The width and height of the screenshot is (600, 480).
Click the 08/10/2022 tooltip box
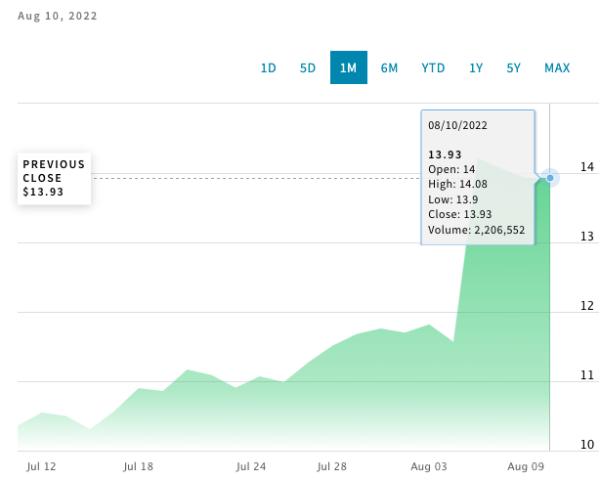(478, 177)
